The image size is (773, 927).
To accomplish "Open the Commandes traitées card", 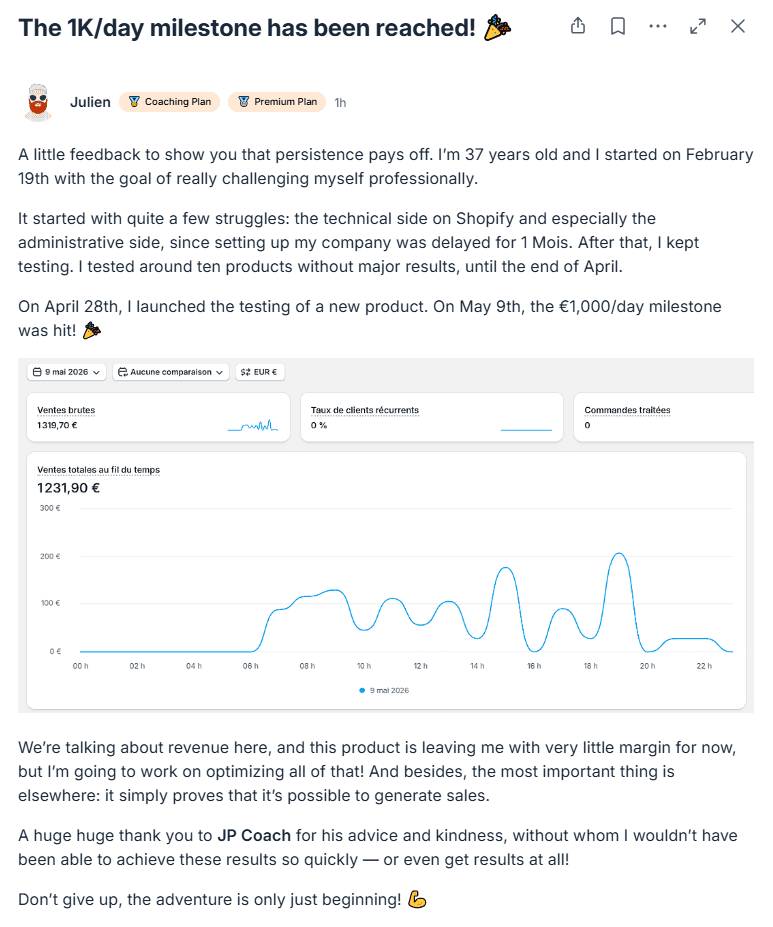I will pyautogui.click(x=664, y=417).
